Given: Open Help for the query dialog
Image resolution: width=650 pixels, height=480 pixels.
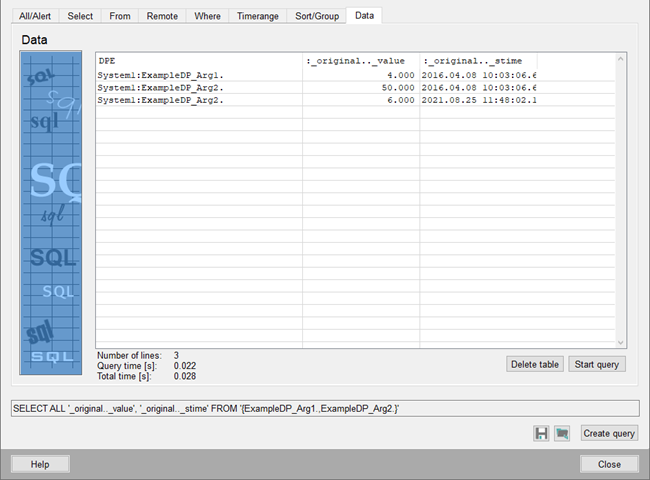Looking at the screenshot, I should point(40,464).
